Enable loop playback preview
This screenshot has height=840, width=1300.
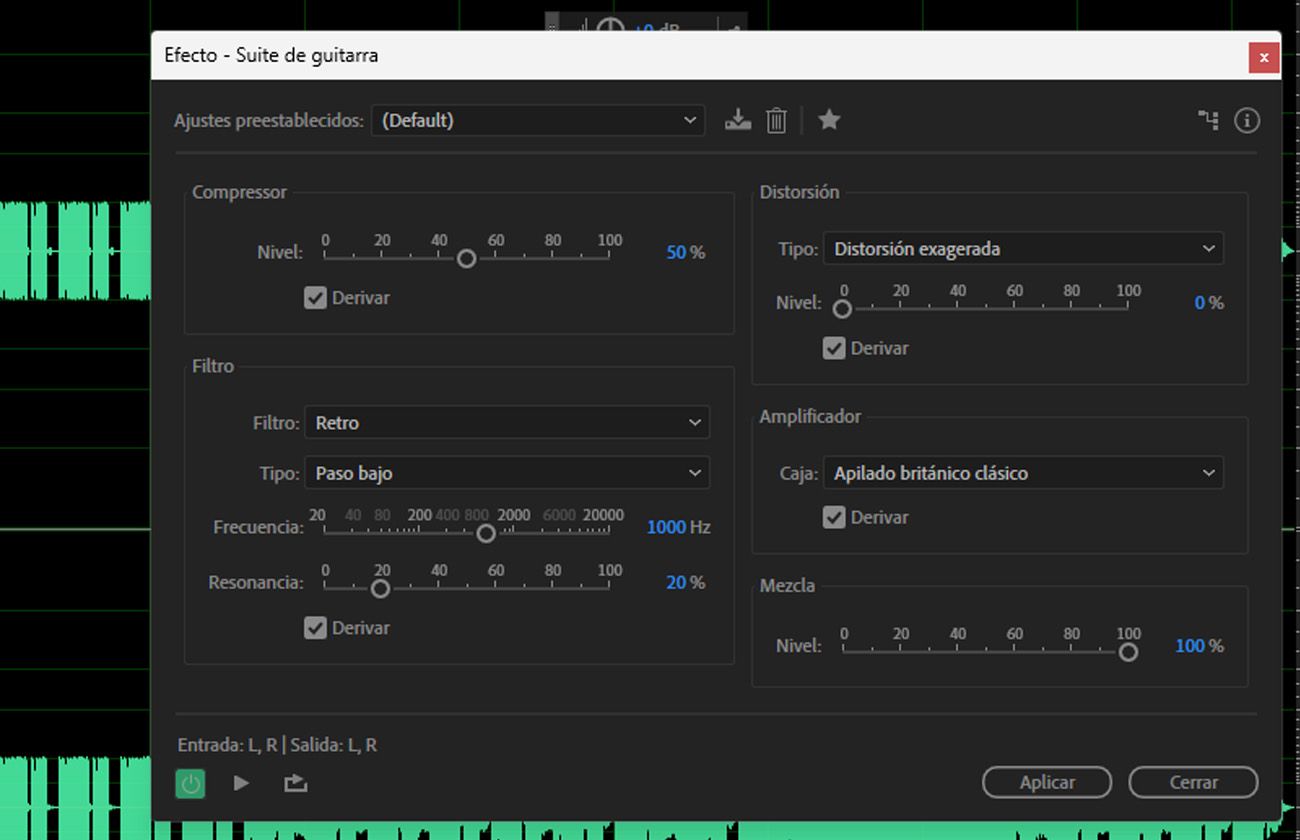click(295, 783)
